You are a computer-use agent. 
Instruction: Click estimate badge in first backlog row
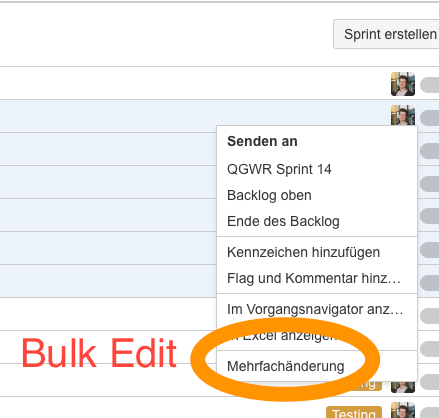(430, 85)
